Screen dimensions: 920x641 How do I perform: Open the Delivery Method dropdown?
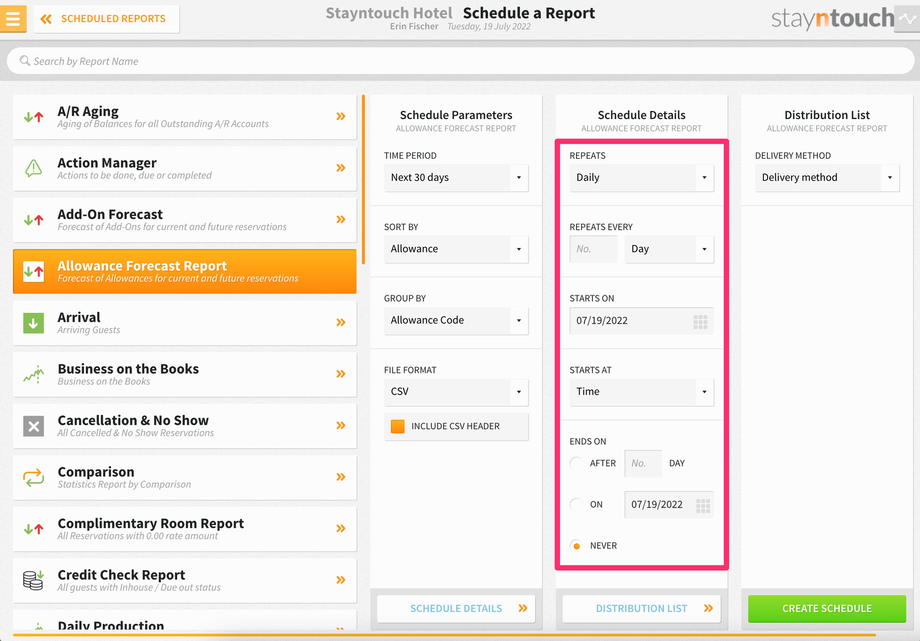pyautogui.click(x=827, y=177)
